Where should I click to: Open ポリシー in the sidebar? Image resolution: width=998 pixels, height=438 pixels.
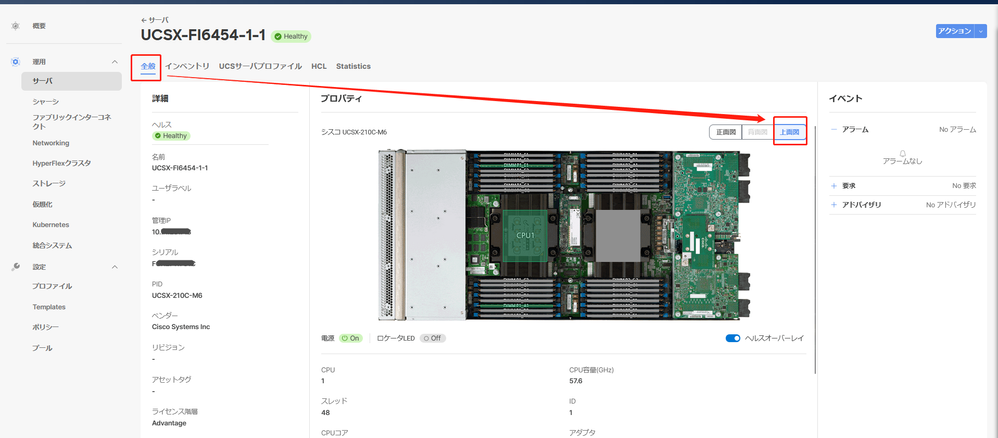(46, 327)
